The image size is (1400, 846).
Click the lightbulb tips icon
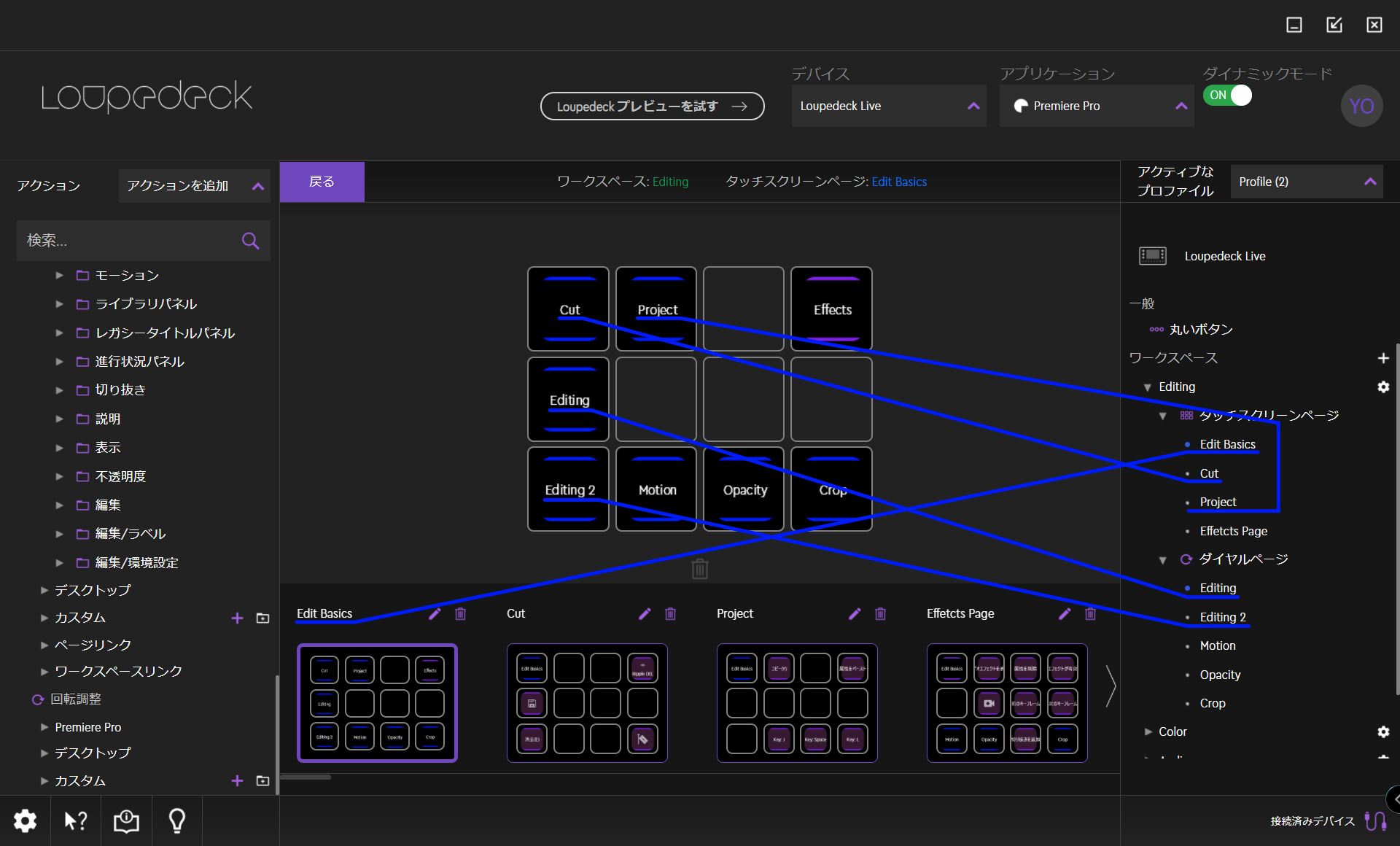tap(176, 821)
